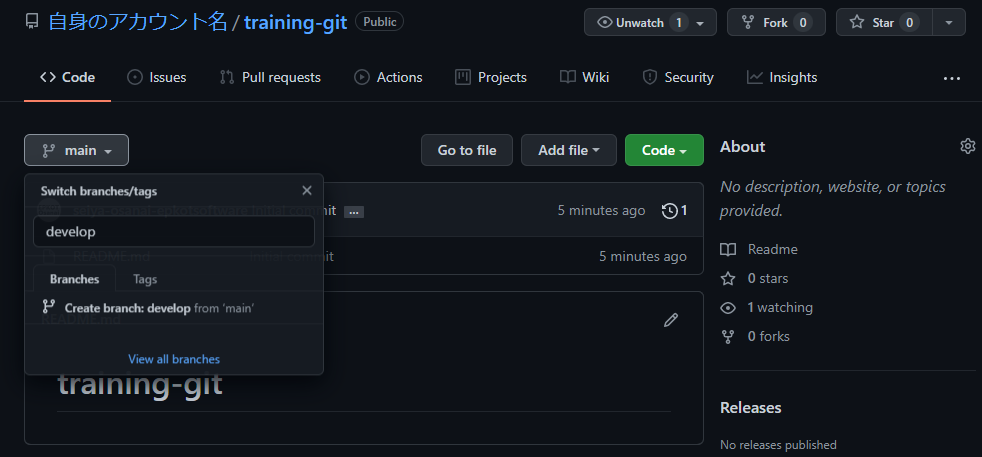The height and width of the screenshot is (457, 982).
Task: Expand commit message ellipsis button
Action: (354, 212)
